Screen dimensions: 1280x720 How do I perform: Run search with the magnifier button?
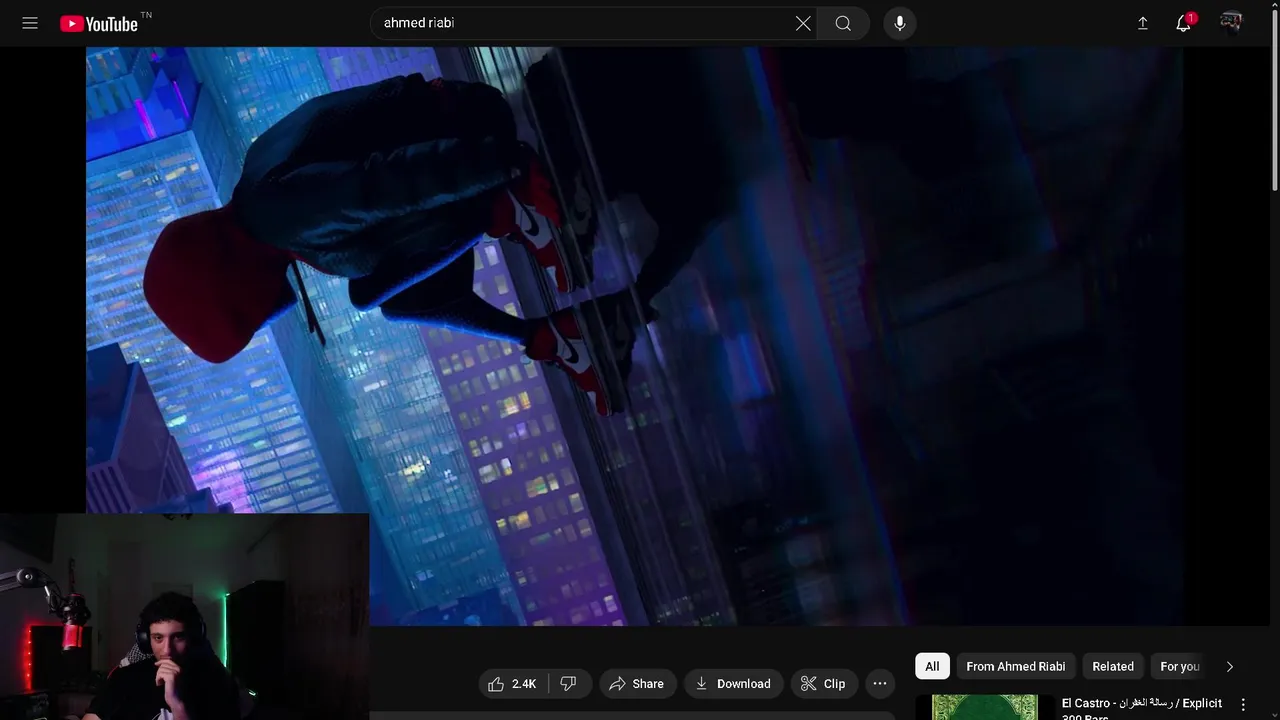843,23
